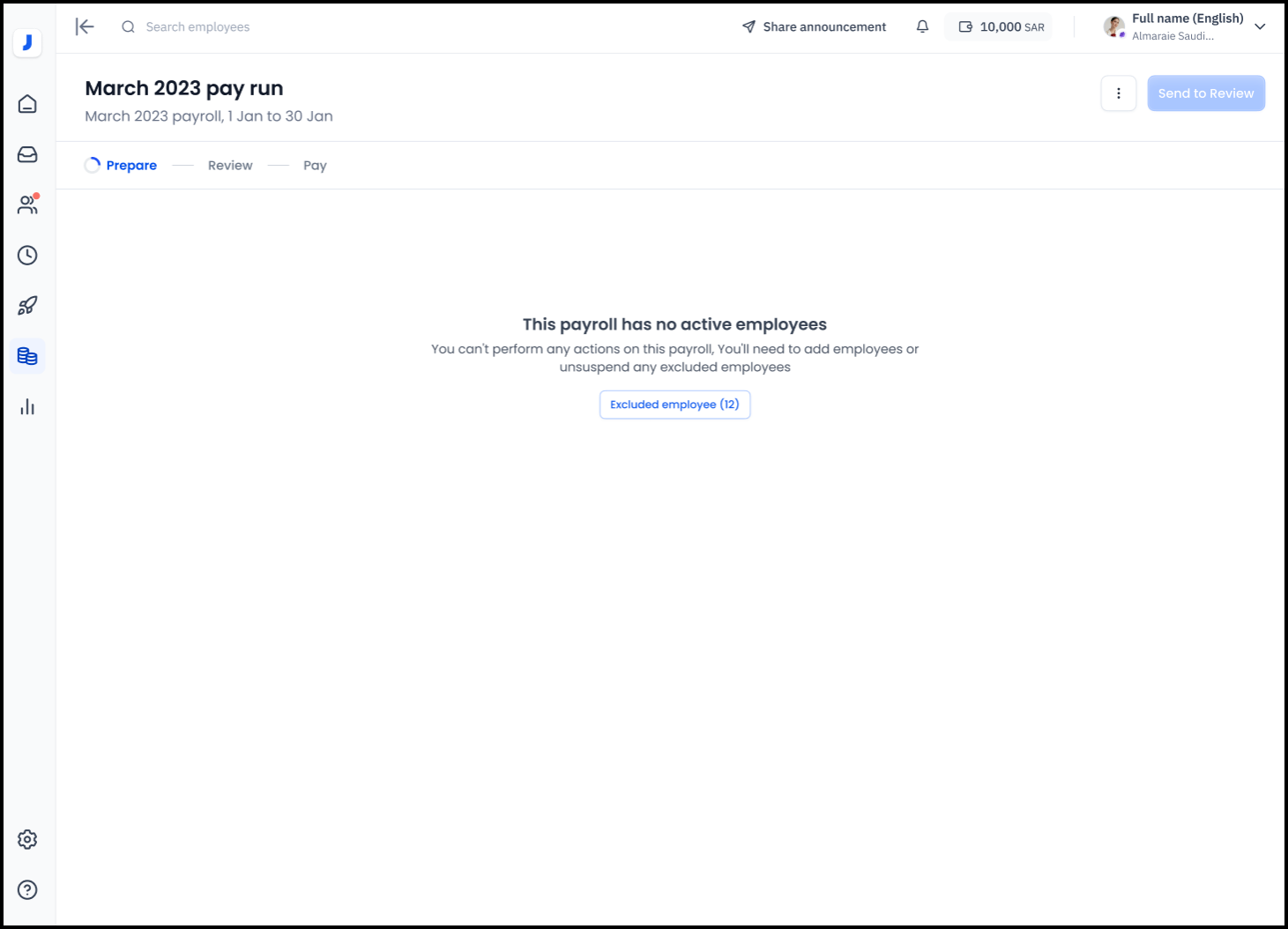
Task: Open the three-dot more options menu
Action: click(x=1118, y=93)
